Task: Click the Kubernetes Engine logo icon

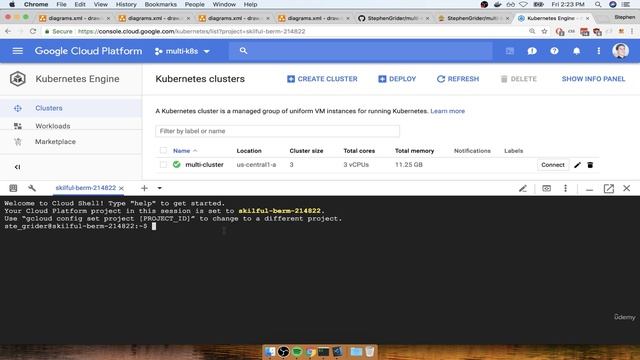Action: pos(18,79)
